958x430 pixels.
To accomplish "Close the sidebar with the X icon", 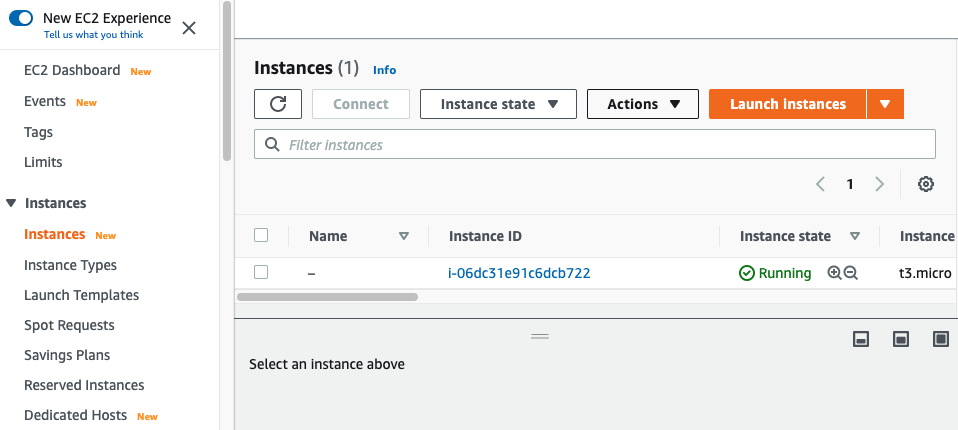I will [x=189, y=27].
